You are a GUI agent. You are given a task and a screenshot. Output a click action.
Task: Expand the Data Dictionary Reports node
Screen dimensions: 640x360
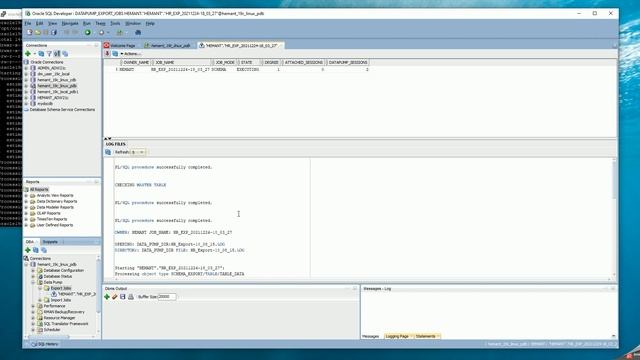click(27, 201)
